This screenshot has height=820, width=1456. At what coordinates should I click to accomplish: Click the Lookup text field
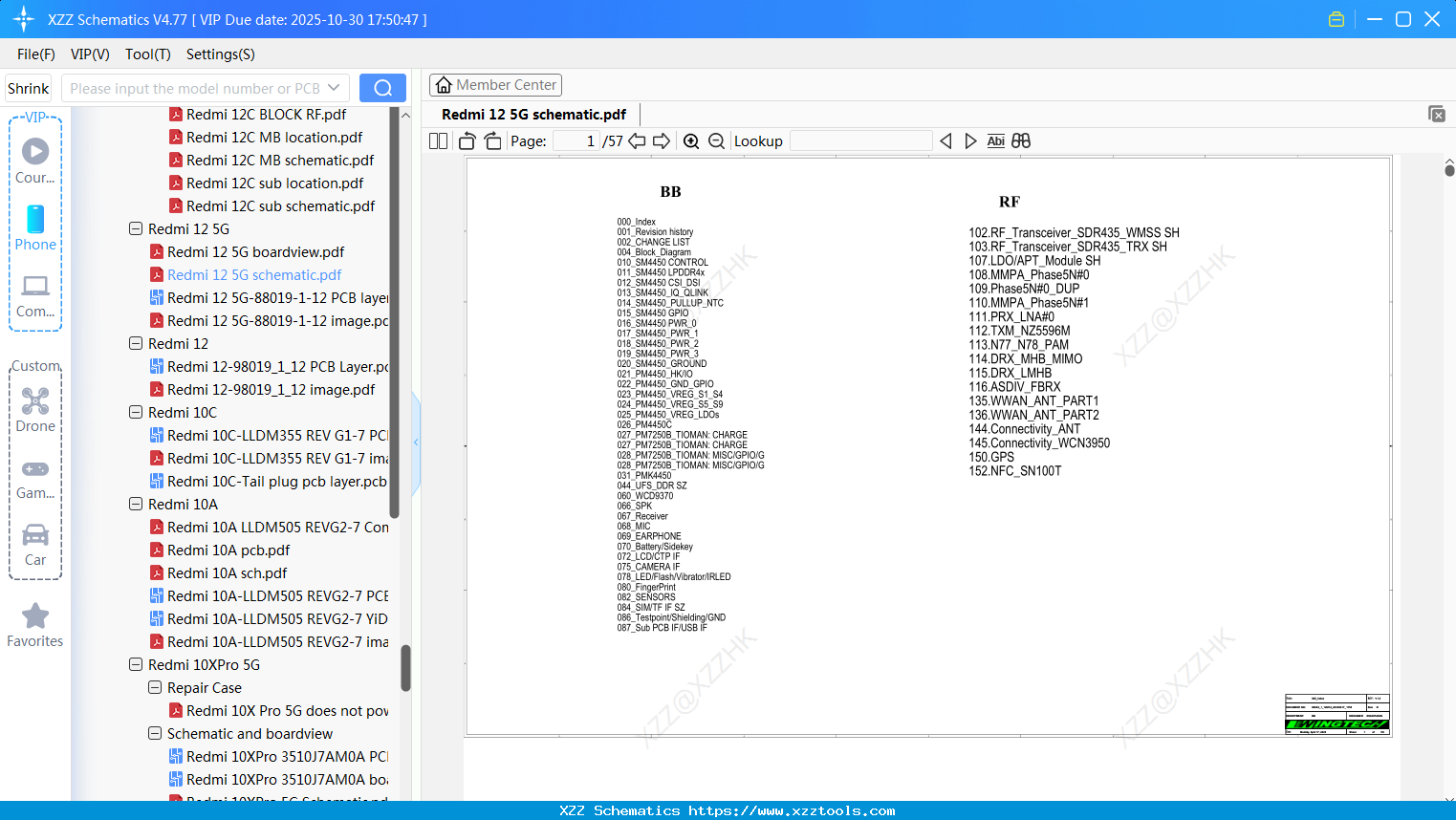pos(860,141)
